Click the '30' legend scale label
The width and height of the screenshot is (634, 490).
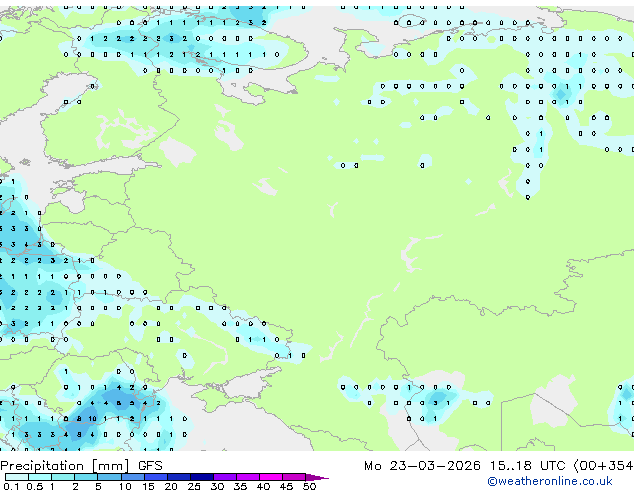217,486
